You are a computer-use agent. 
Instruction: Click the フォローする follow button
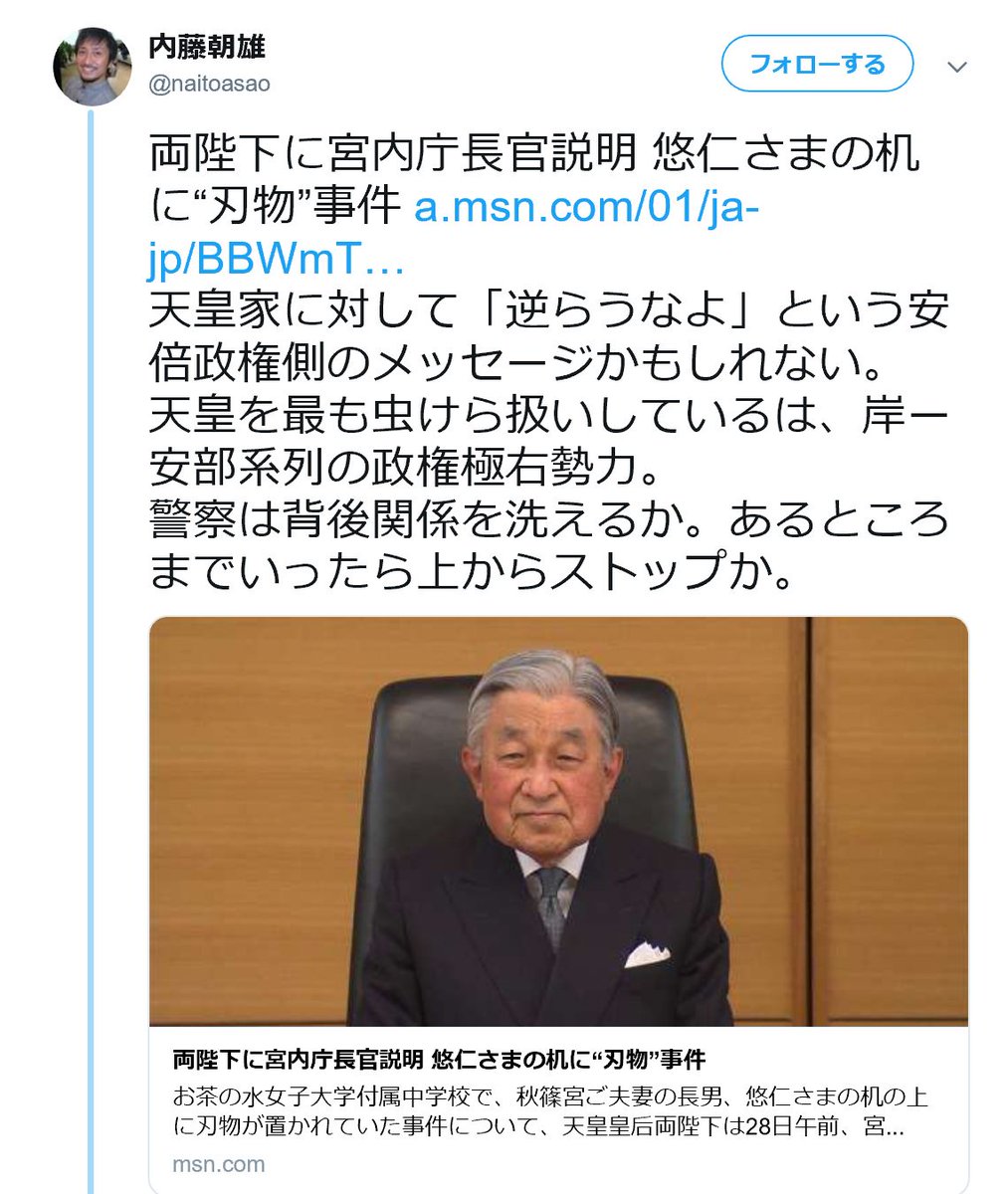coord(817,65)
